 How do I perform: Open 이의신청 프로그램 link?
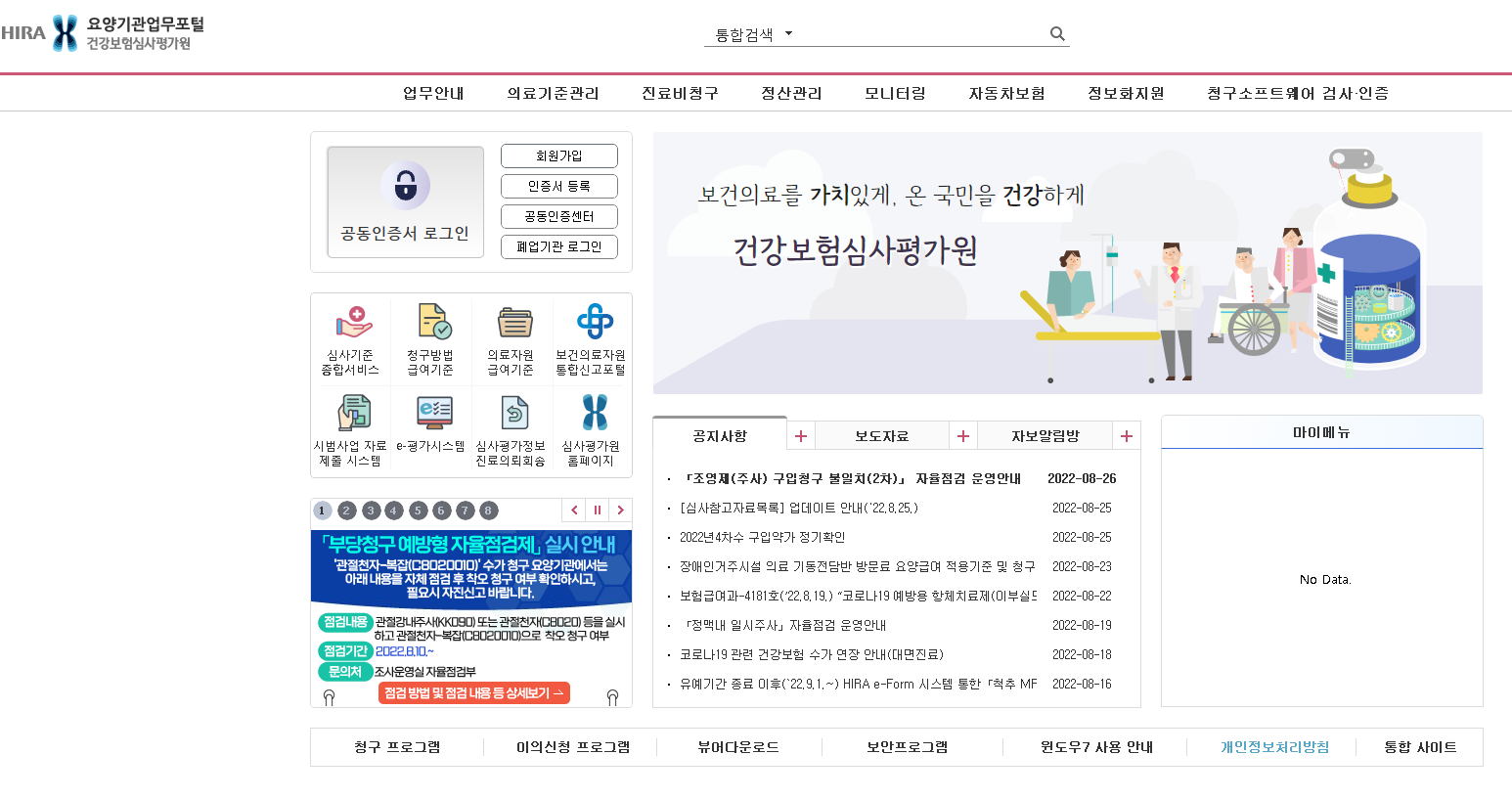tap(573, 747)
